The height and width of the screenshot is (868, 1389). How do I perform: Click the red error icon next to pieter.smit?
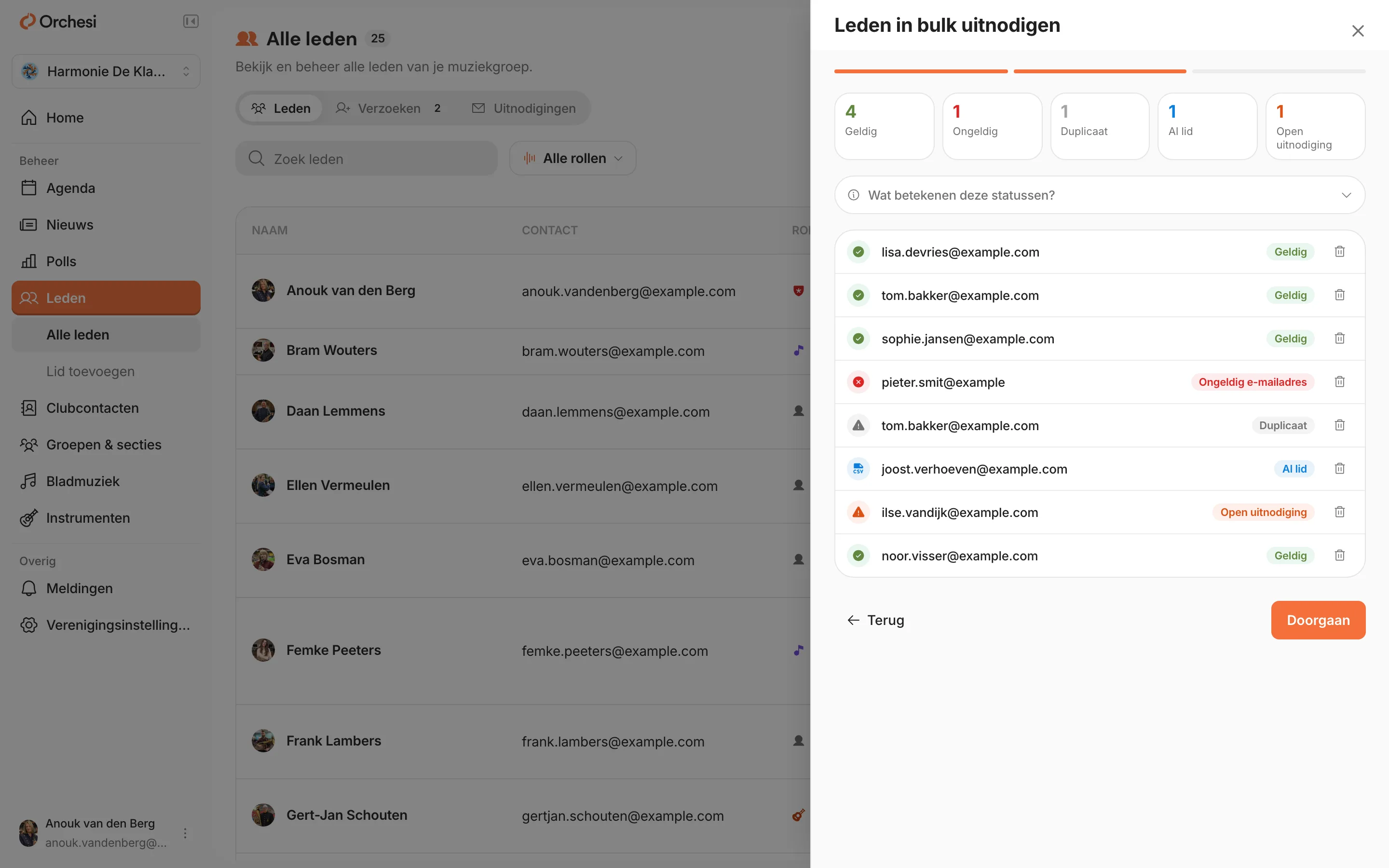(858, 382)
